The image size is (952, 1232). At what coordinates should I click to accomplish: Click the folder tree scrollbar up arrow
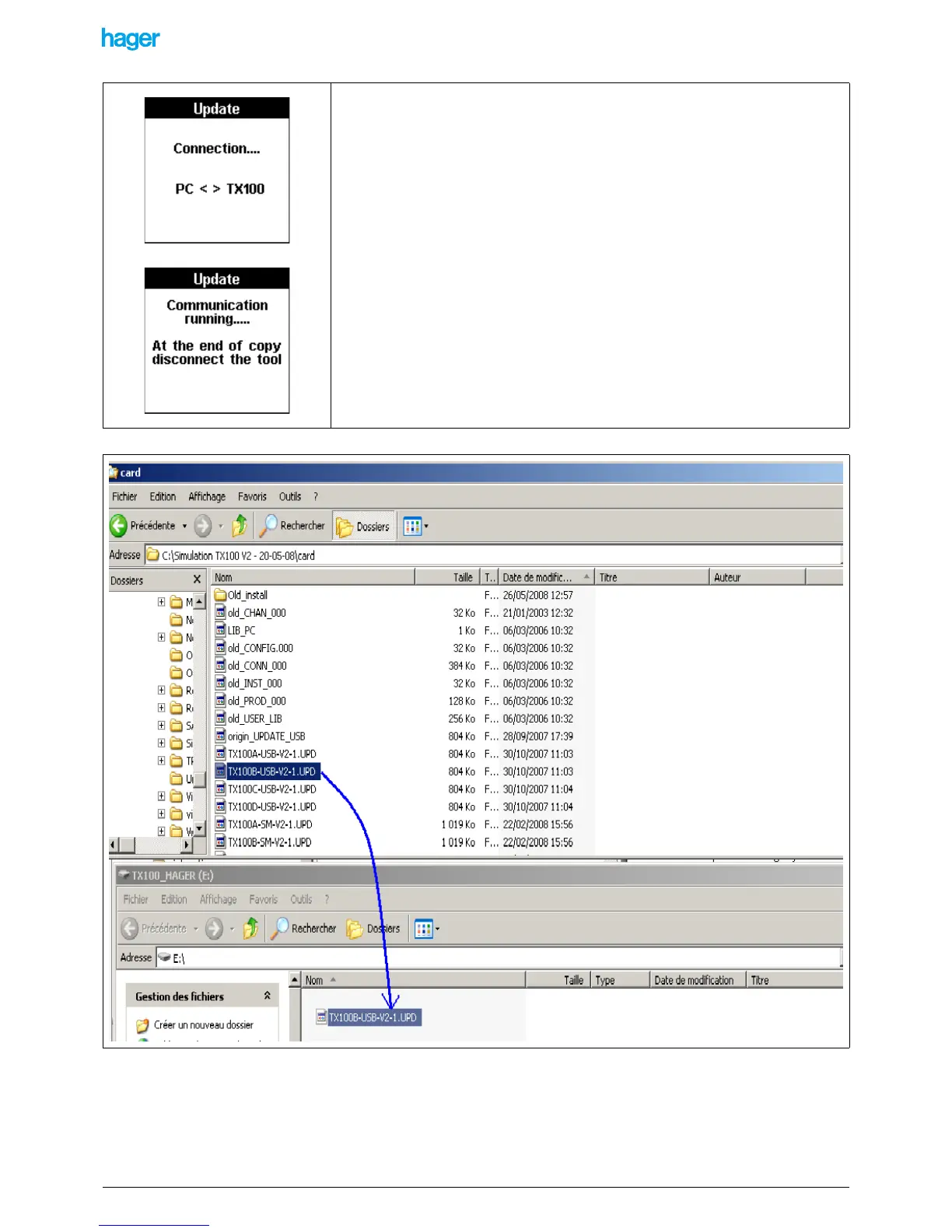click(199, 602)
